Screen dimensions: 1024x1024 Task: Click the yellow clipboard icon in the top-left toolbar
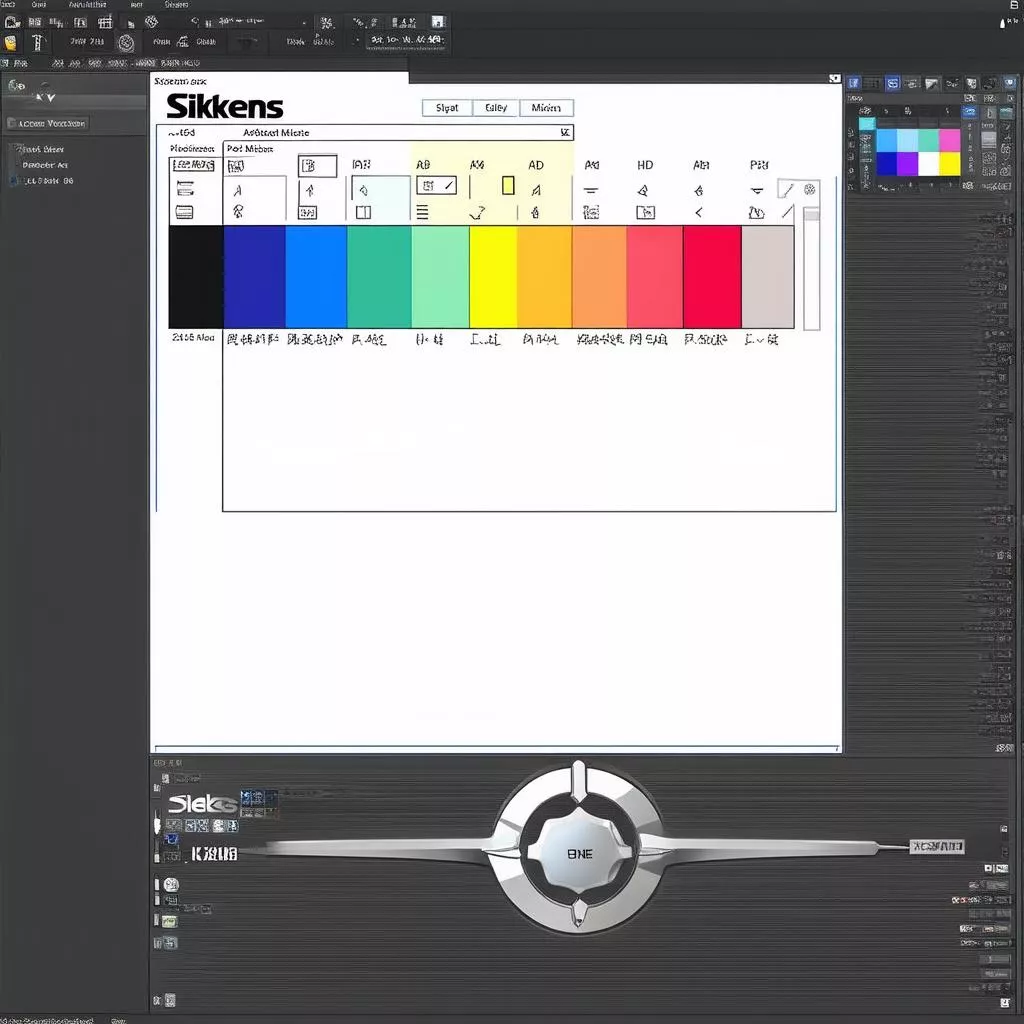tap(11, 42)
